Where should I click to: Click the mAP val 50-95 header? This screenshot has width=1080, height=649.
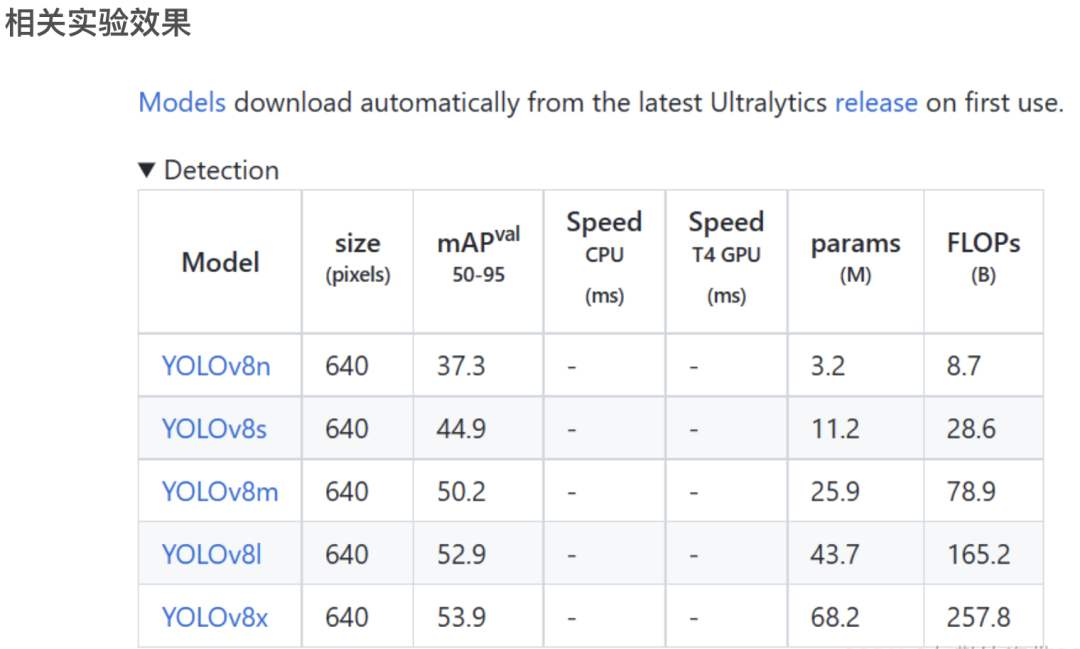[x=479, y=254]
